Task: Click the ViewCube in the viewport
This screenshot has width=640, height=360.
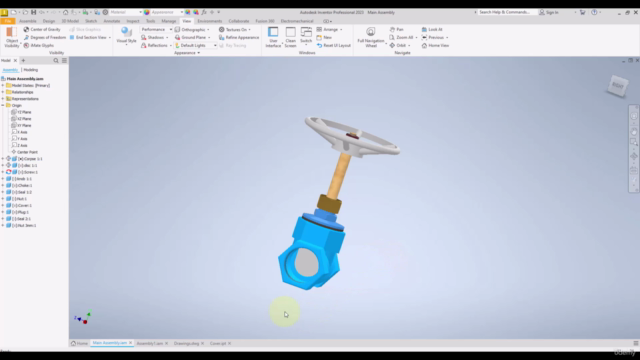Action: click(618, 85)
